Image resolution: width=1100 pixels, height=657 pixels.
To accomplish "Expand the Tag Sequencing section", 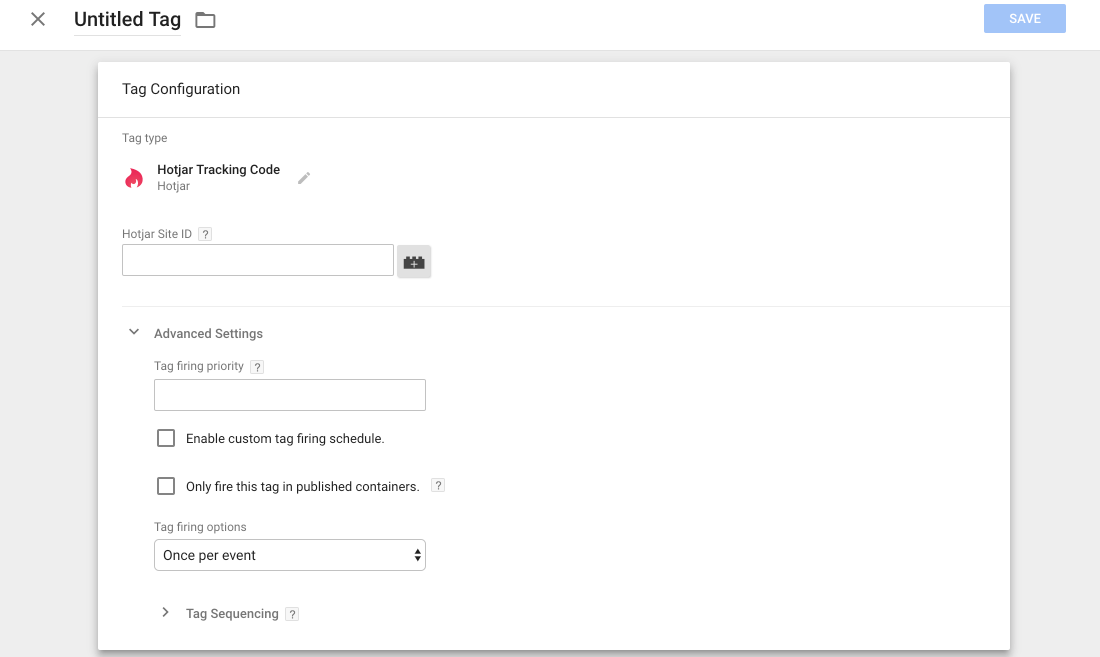I will click(166, 613).
